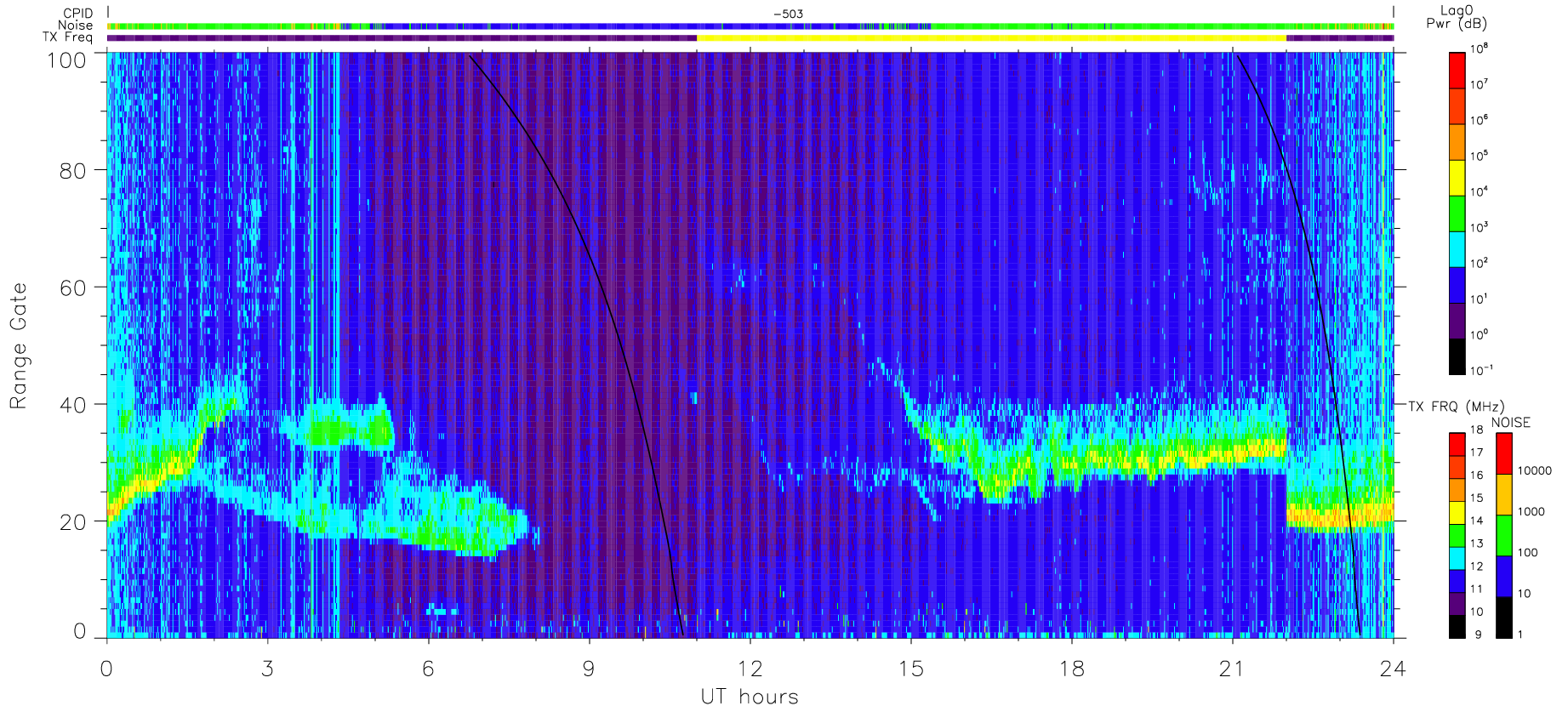Viewport: 1568px width, 723px height.
Task: Select the green segment of the NOISE colorbar
Action: pyautogui.click(x=1504, y=535)
